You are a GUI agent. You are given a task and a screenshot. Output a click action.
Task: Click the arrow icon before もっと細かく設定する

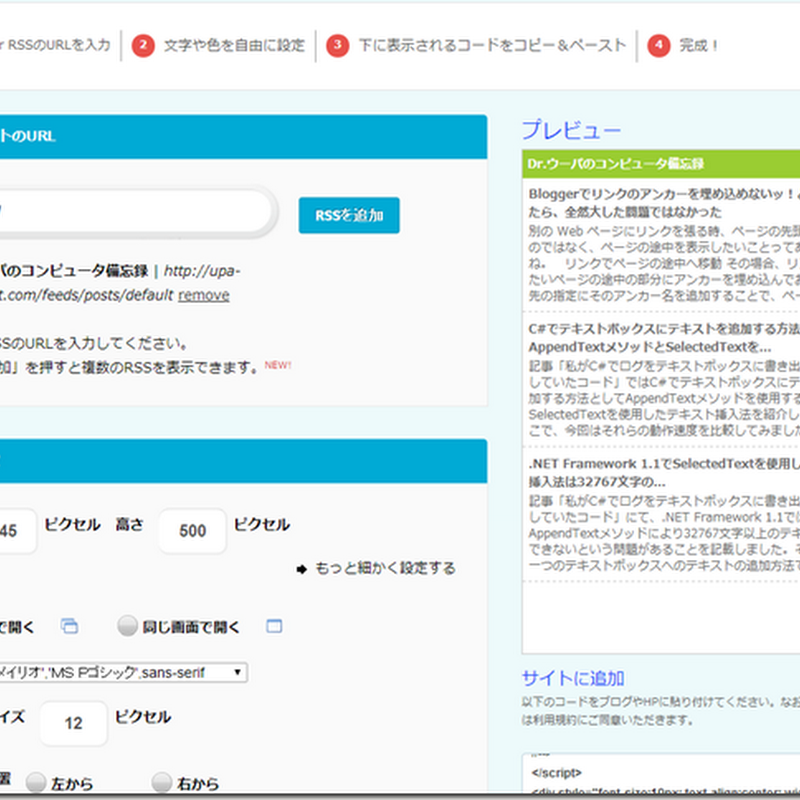click(x=302, y=569)
